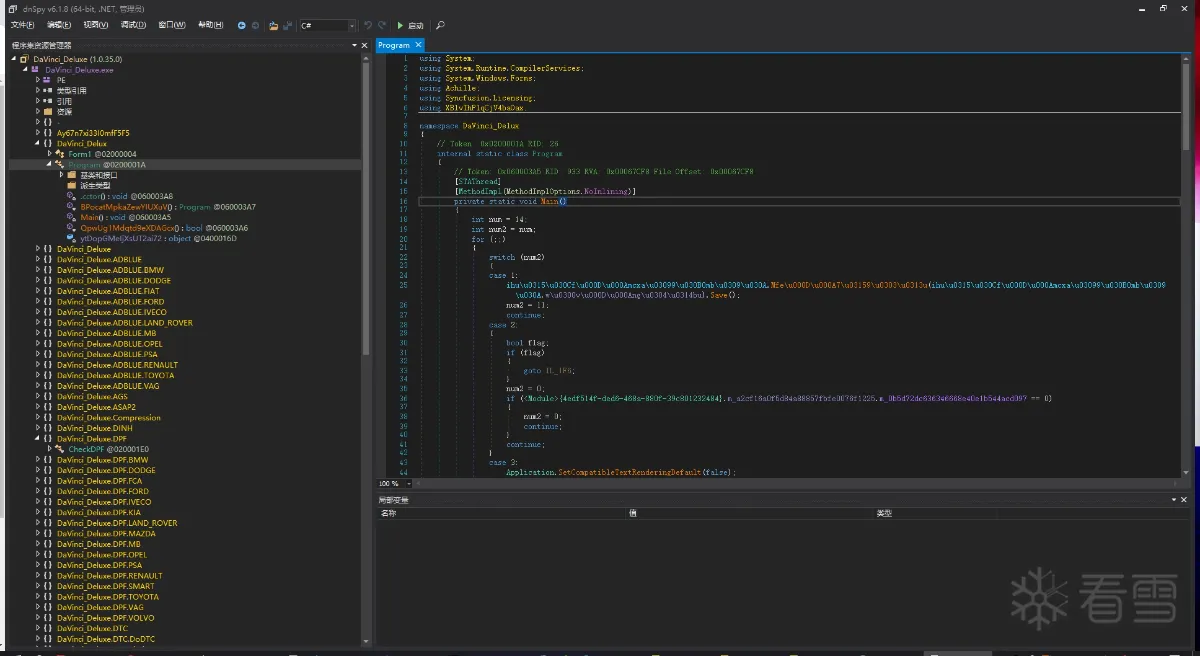Viewport: 1200px width, 656px height.
Task: Expand the PE tree node
Action: tap(38, 80)
